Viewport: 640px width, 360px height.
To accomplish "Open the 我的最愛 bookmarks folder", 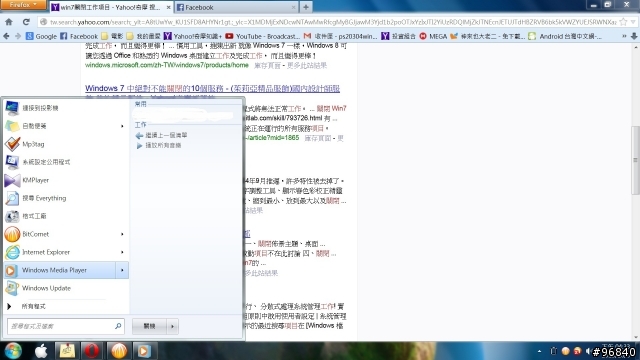I will point(143,36).
